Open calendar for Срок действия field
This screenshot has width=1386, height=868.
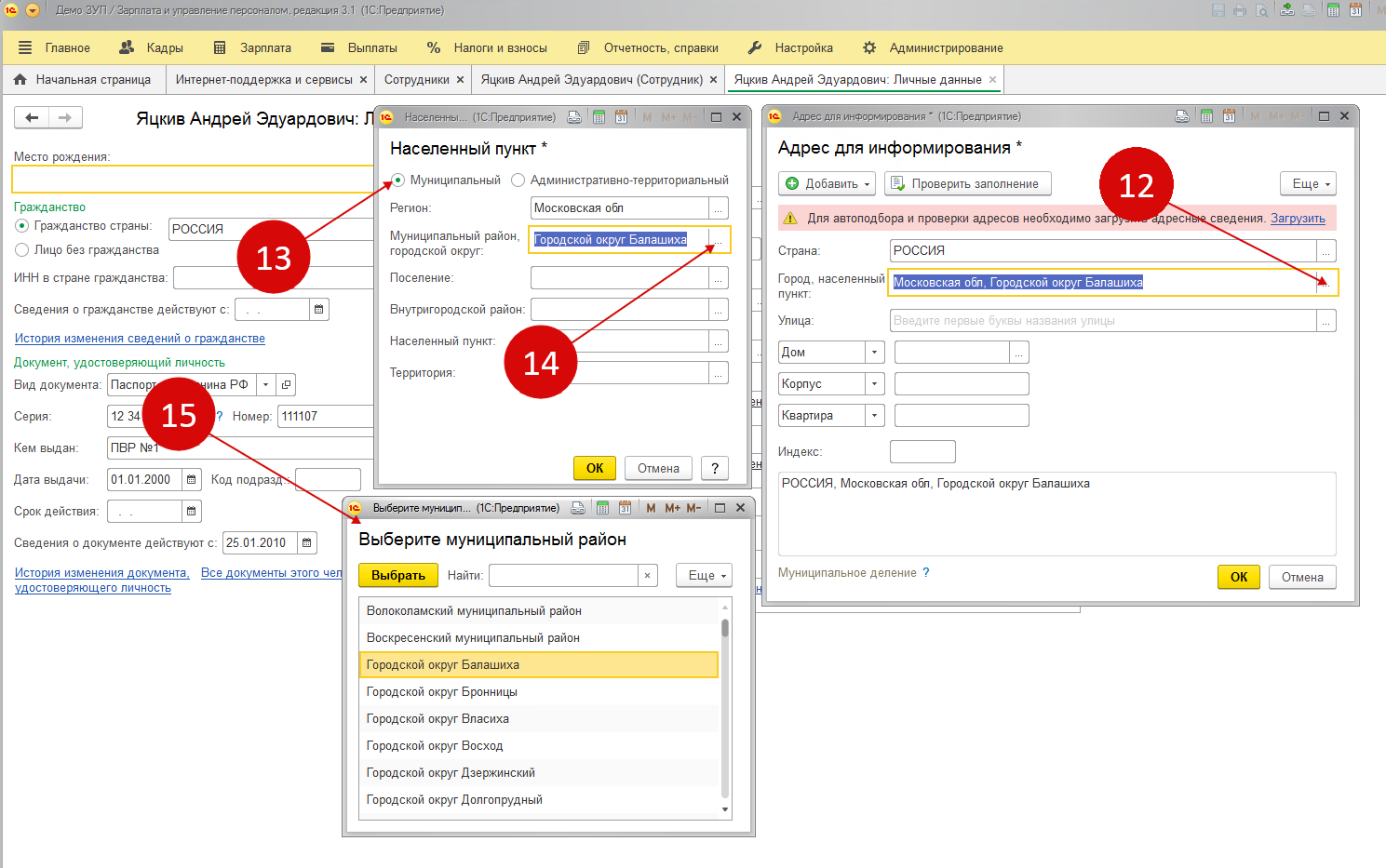pos(192,512)
